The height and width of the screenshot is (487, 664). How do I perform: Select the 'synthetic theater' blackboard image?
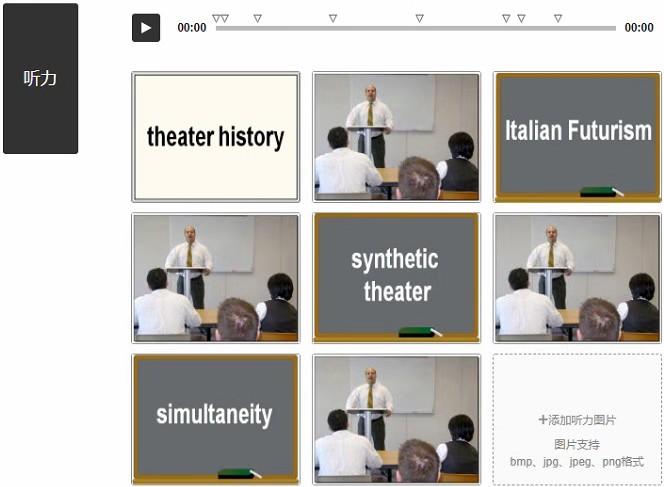coord(396,278)
